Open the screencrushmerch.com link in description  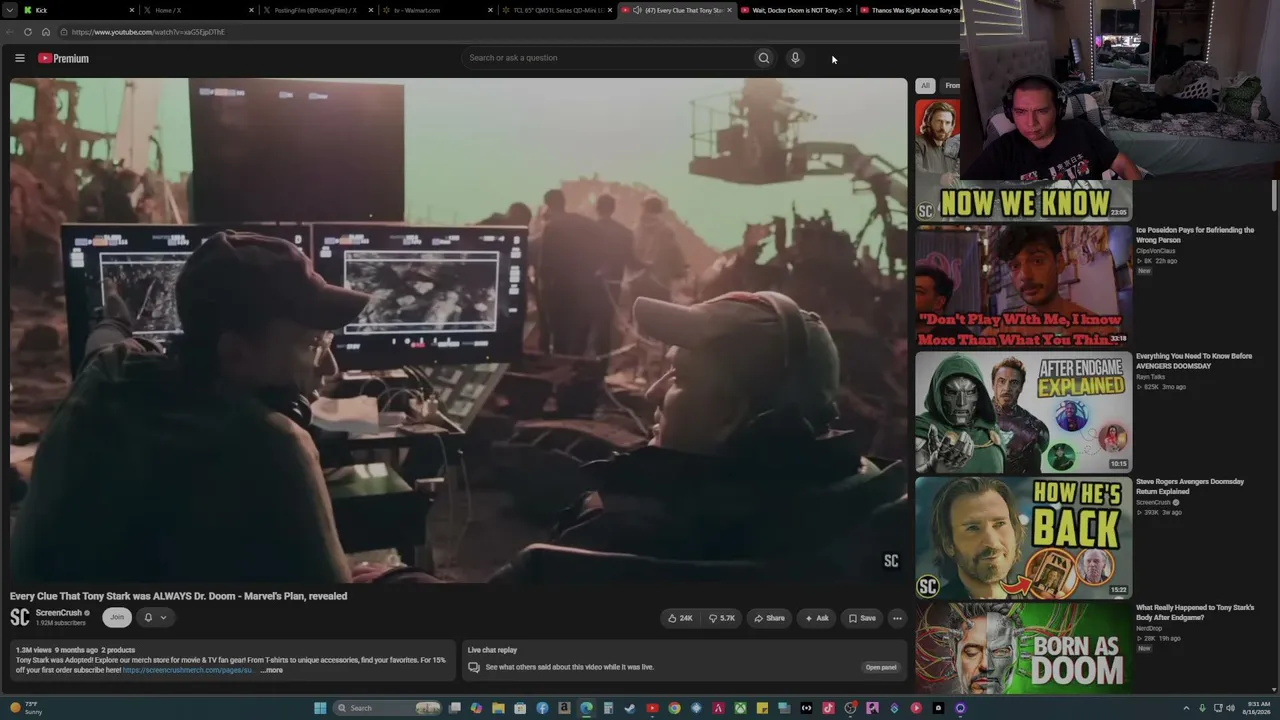[188, 670]
